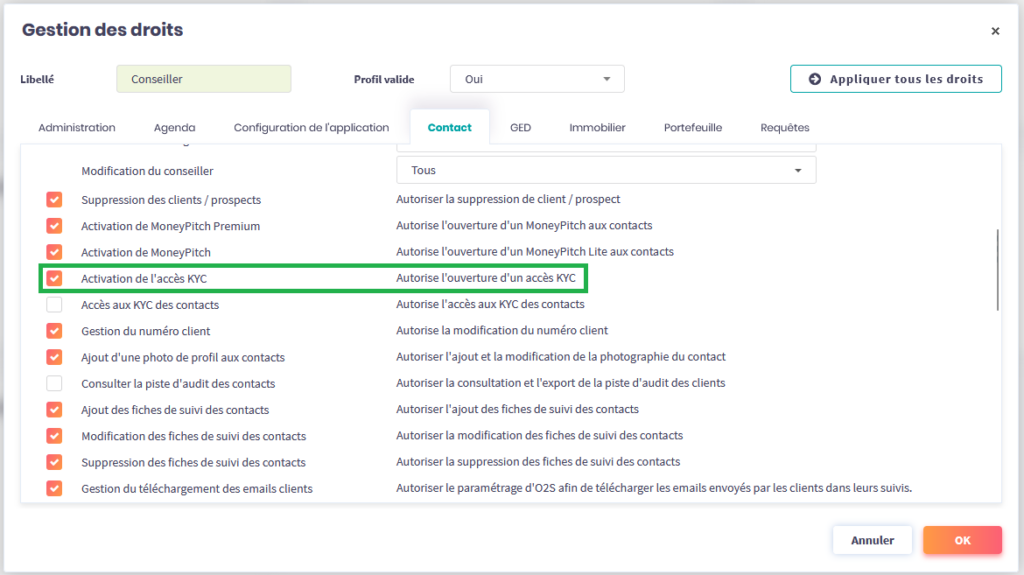This screenshot has width=1024, height=575.
Task: Check Consulter la piste d'audit des contacts
Action: pyautogui.click(x=54, y=383)
